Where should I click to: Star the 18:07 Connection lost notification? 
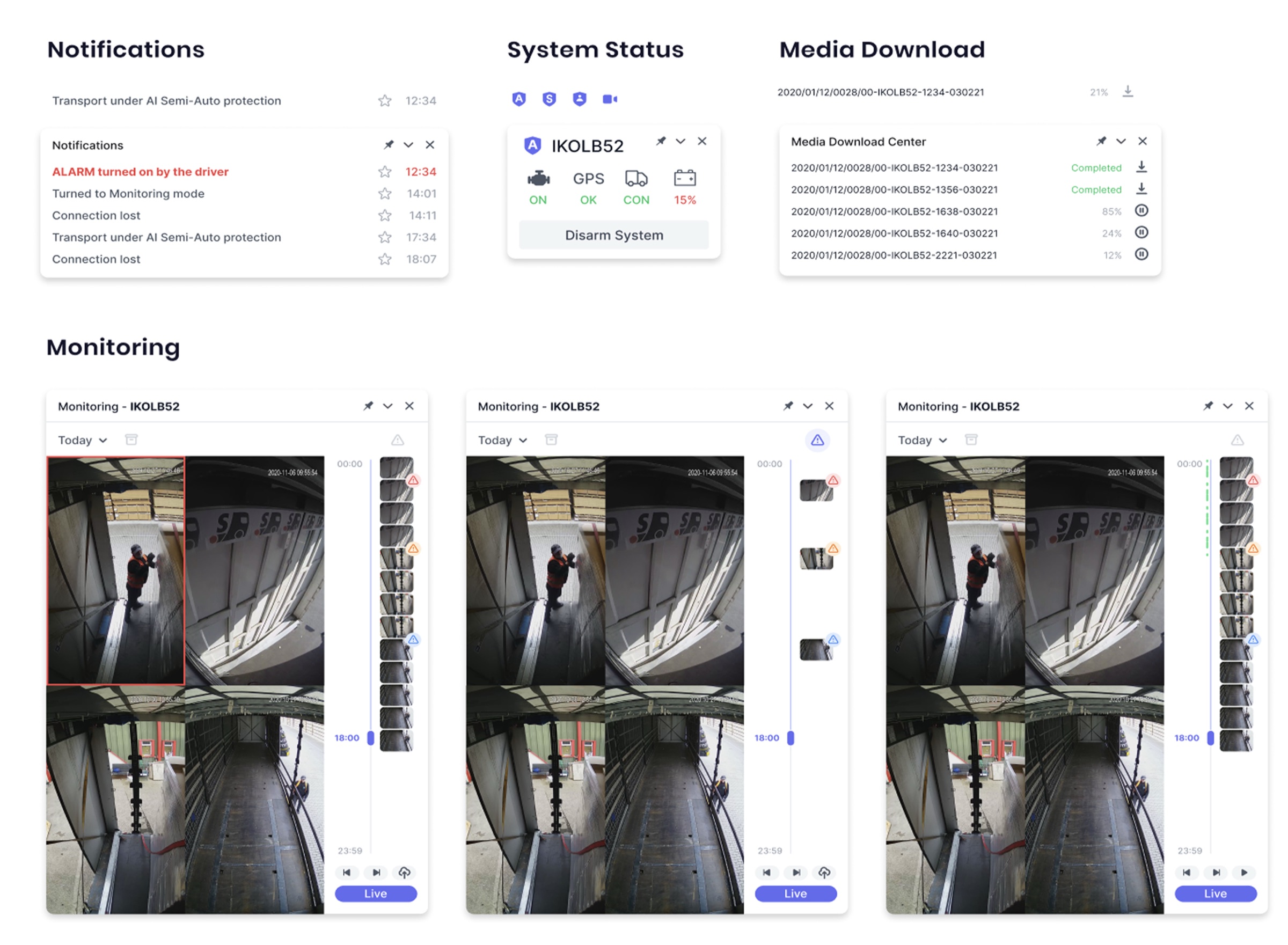tap(384, 259)
